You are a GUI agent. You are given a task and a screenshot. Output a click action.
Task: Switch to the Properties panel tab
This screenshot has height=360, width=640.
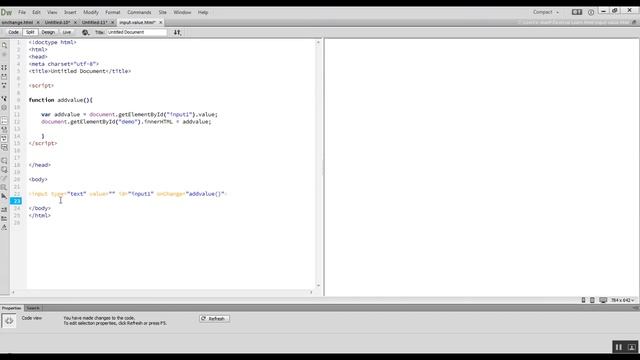(x=11, y=308)
